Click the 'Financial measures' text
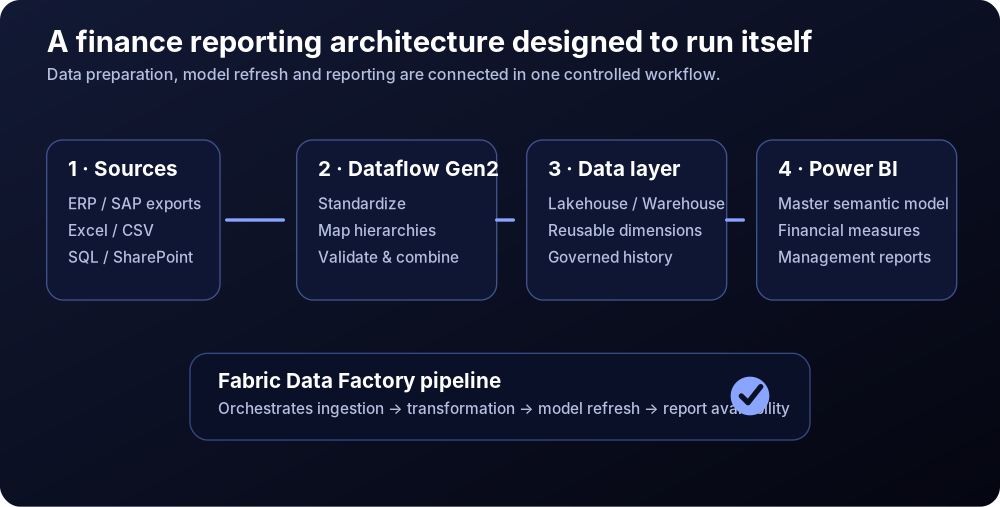 (849, 230)
